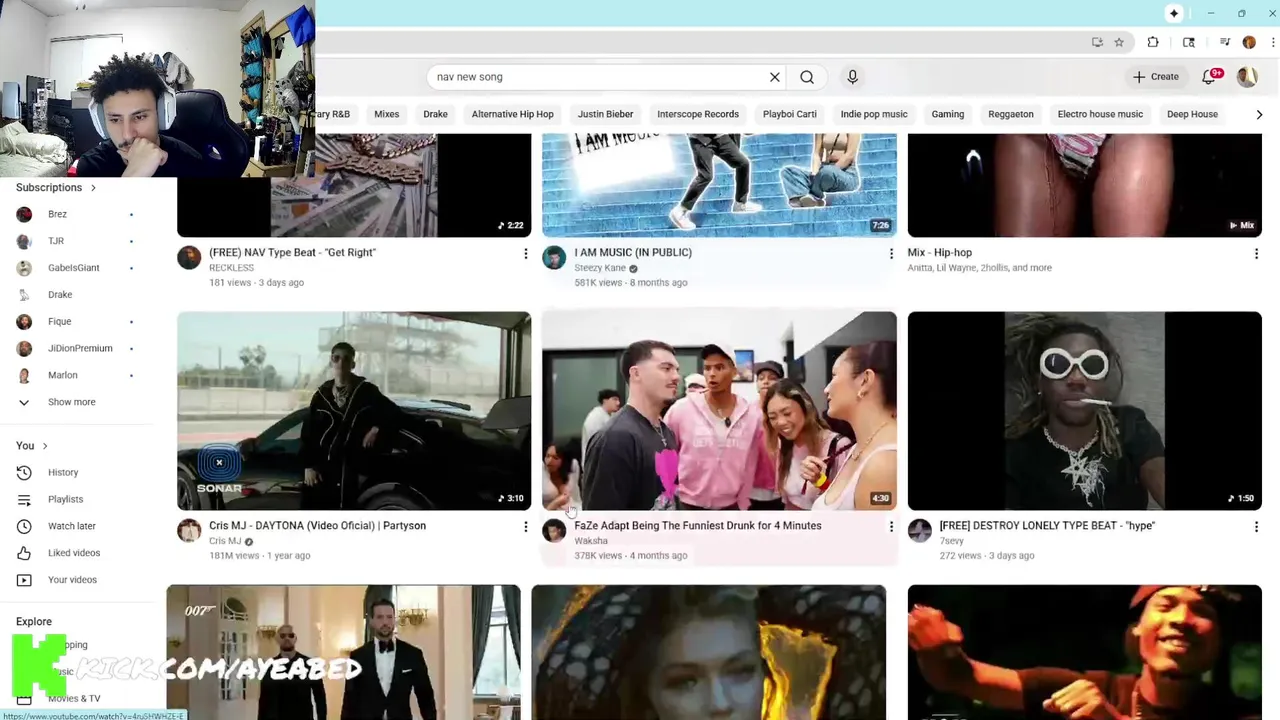Select the Justin Bieber filter chip

[x=605, y=114]
